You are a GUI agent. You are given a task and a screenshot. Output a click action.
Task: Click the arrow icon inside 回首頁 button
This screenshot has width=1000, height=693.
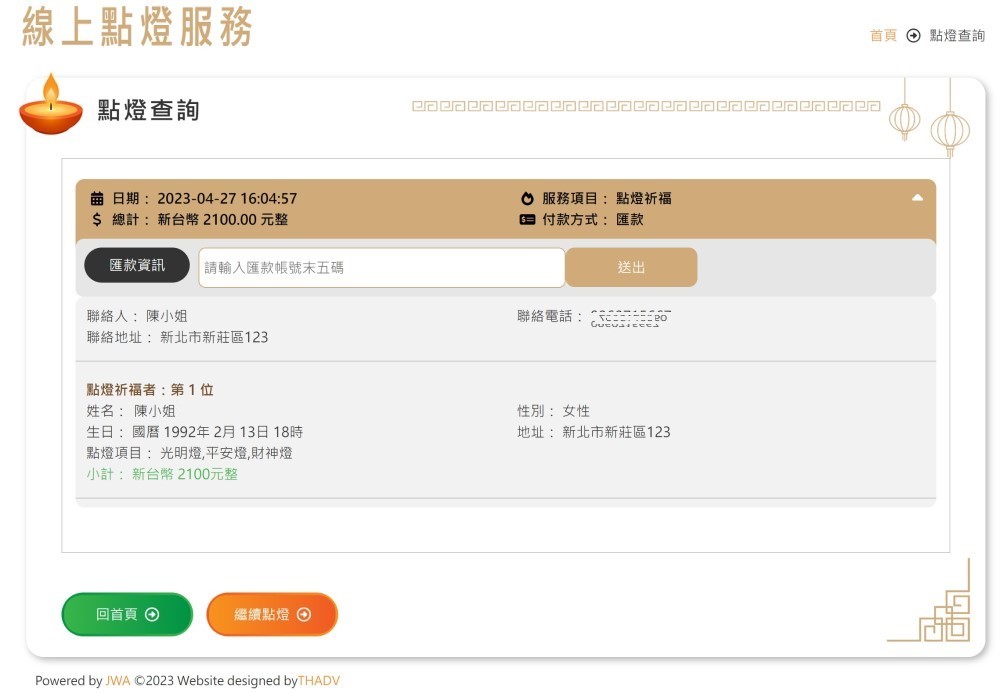[152, 615]
